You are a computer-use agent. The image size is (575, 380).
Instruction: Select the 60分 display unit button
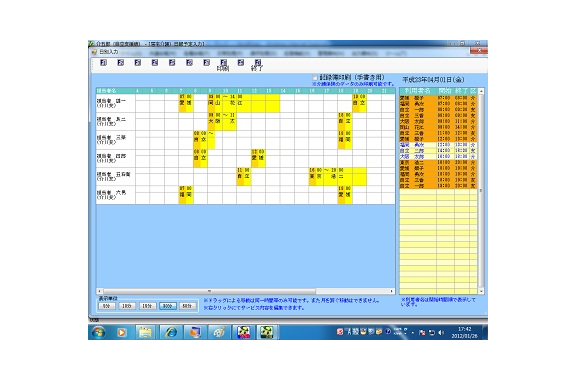(187, 306)
